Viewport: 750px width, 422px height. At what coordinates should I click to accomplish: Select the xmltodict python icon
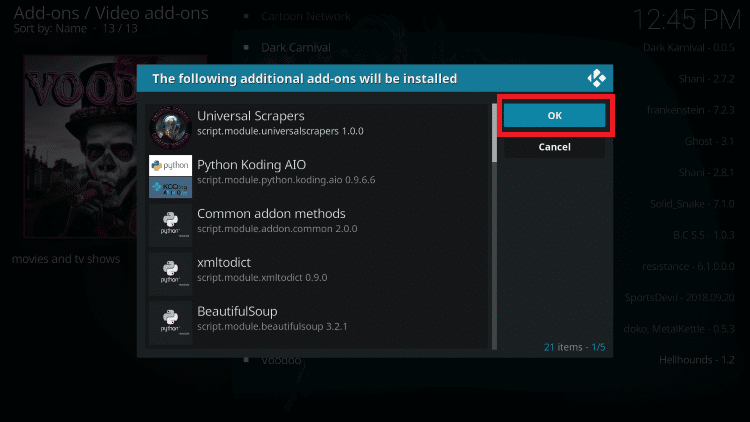[x=170, y=274]
